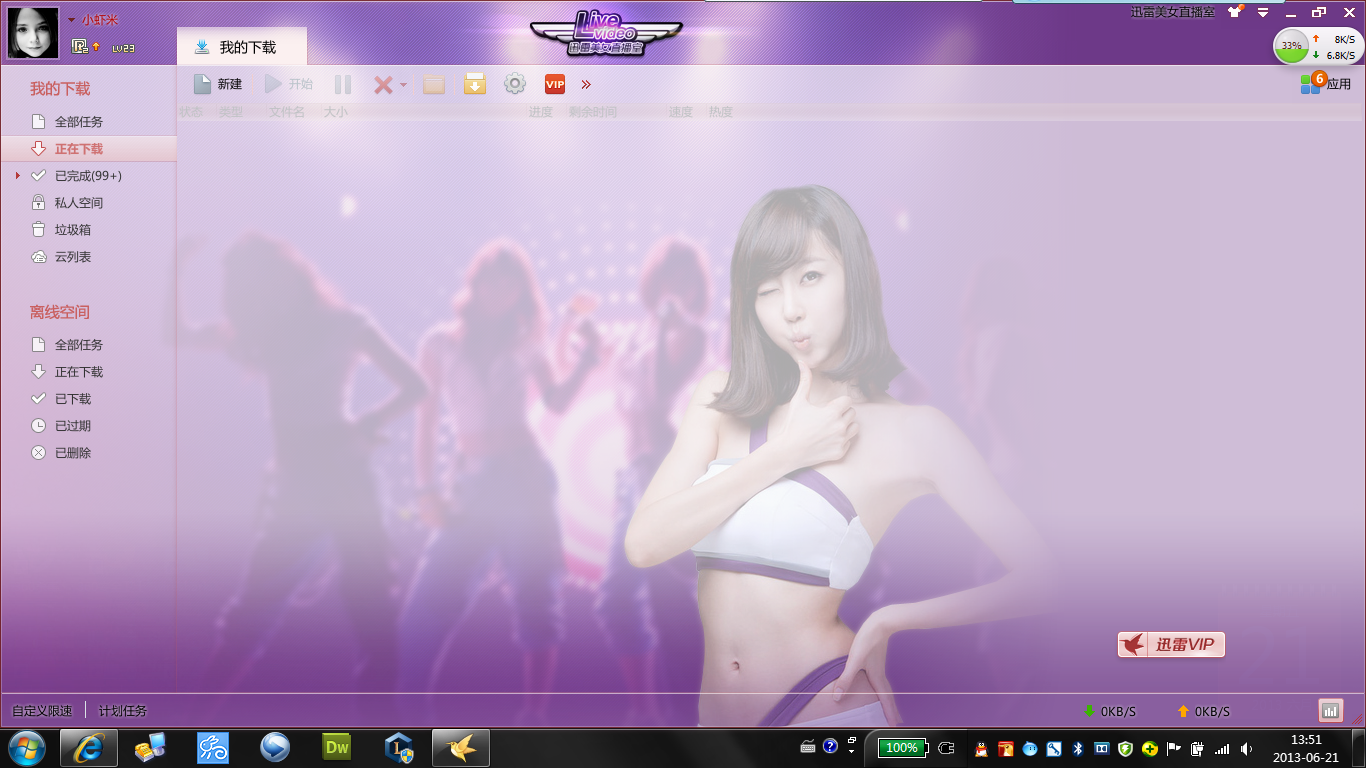Click the 新建 new task button
The width and height of the screenshot is (1366, 768).
(218, 85)
